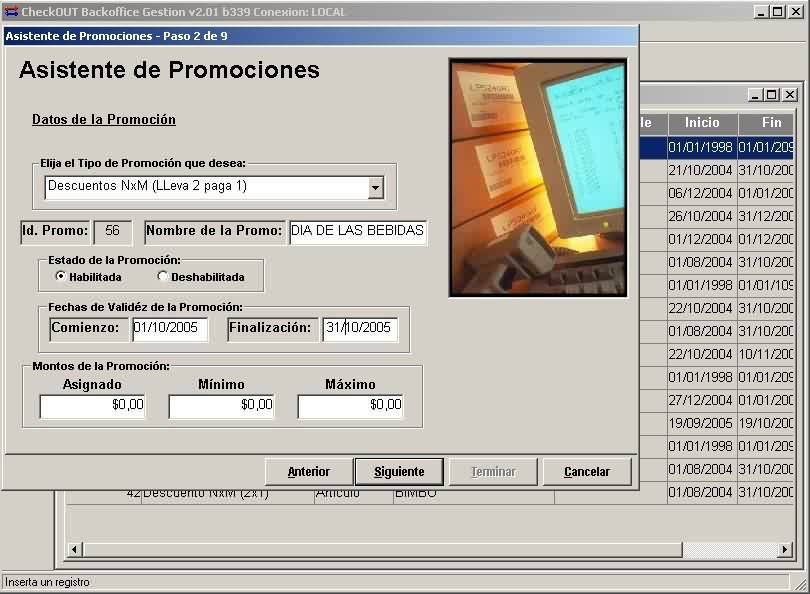Image resolution: width=810 pixels, height=594 pixels.
Task: Maximize the promotions list child window
Action: click(772, 95)
